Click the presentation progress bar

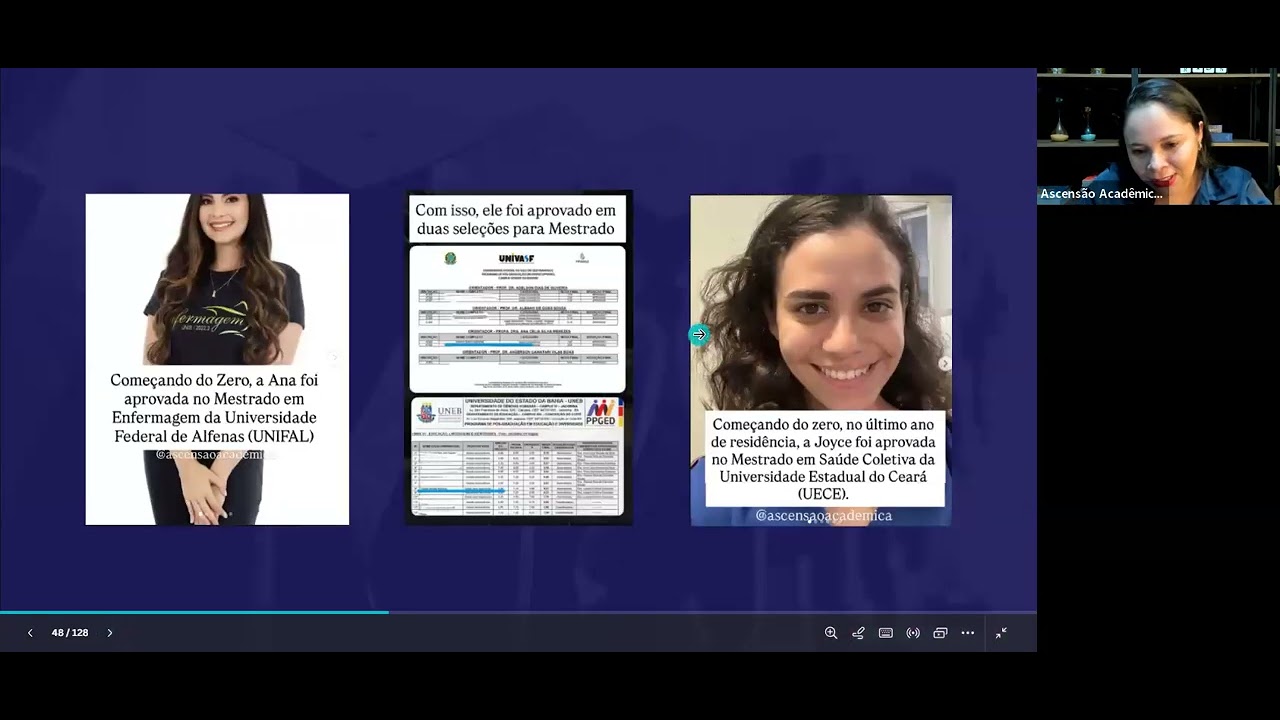pyautogui.click(x=518, y=612)
